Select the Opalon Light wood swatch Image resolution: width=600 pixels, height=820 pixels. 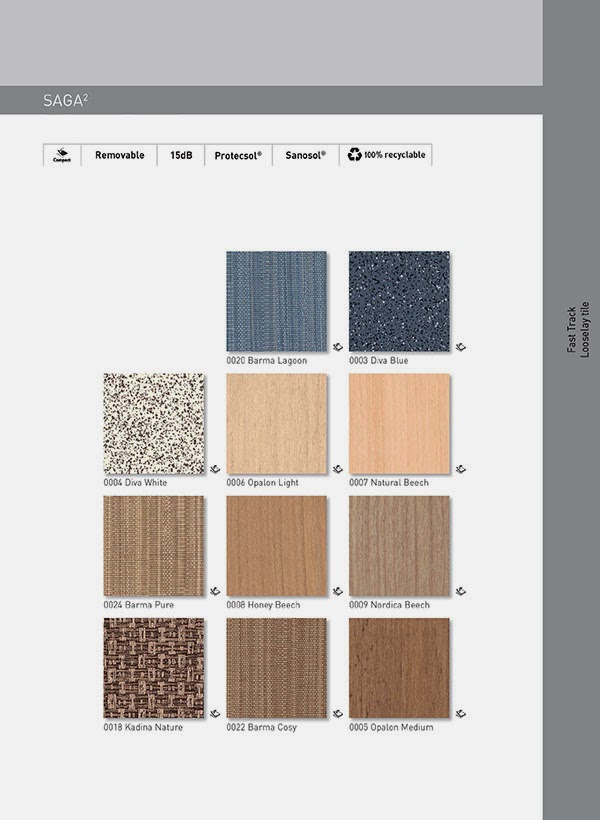click(277, 424)
